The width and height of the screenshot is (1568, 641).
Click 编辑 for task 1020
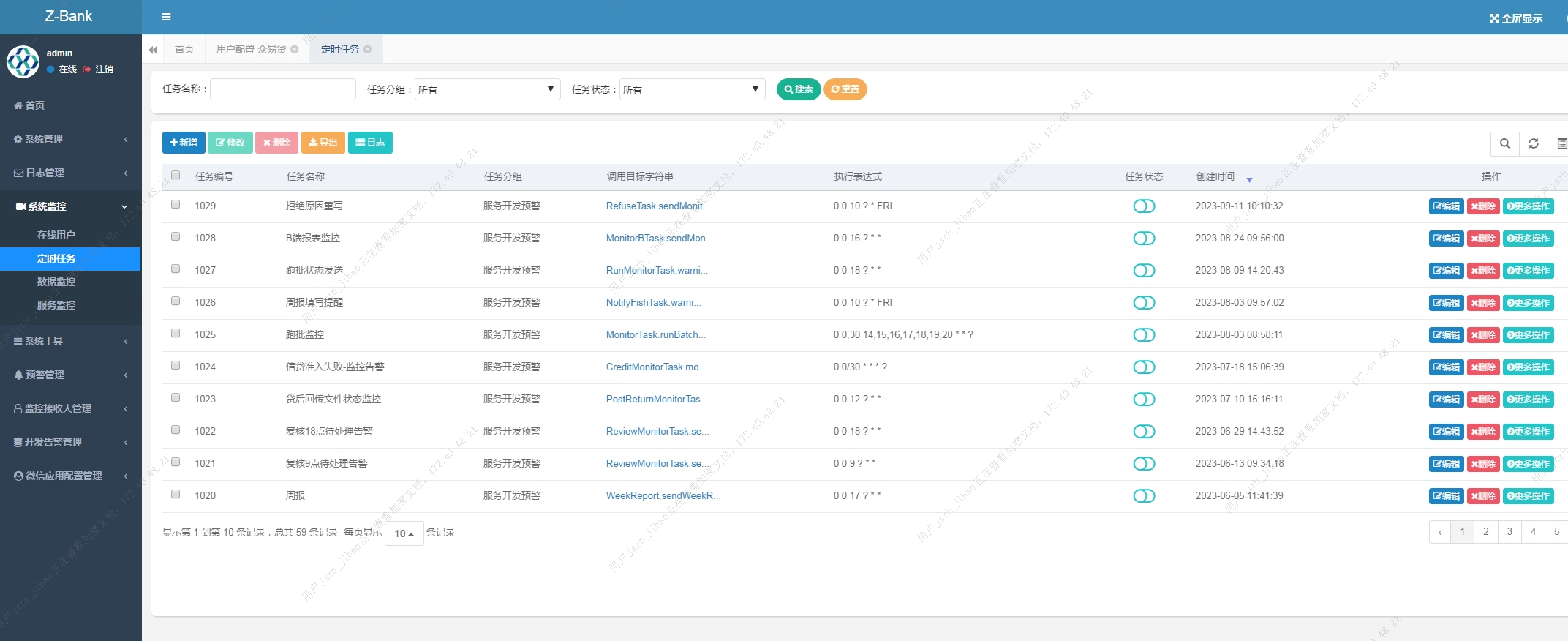pos(1446,496)
